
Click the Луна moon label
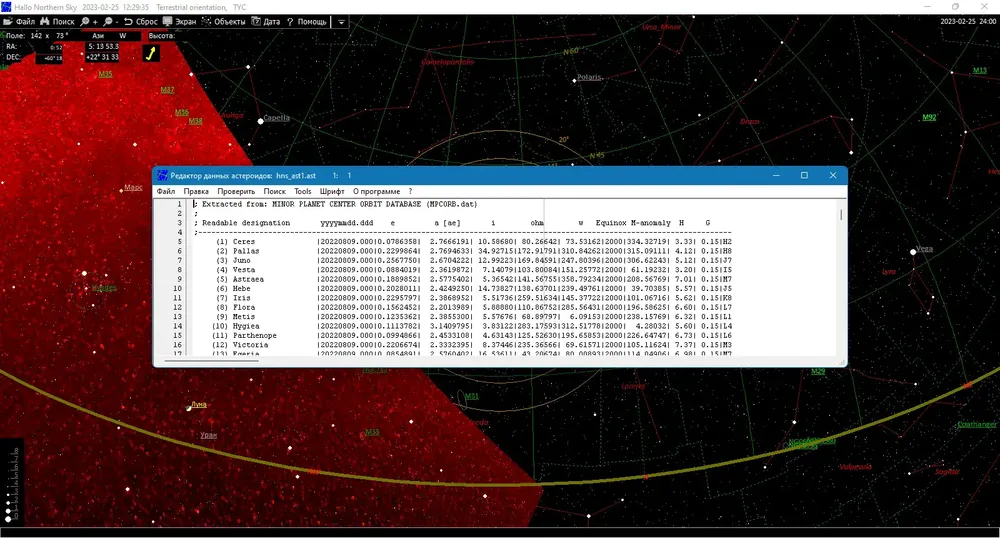[x=199, y=404]
